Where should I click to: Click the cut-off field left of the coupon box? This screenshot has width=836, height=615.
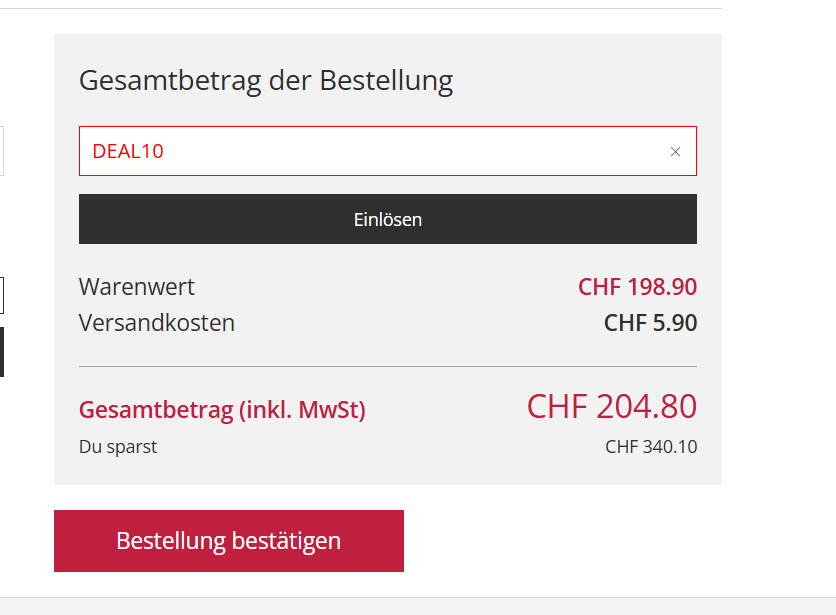click(2, 151)
